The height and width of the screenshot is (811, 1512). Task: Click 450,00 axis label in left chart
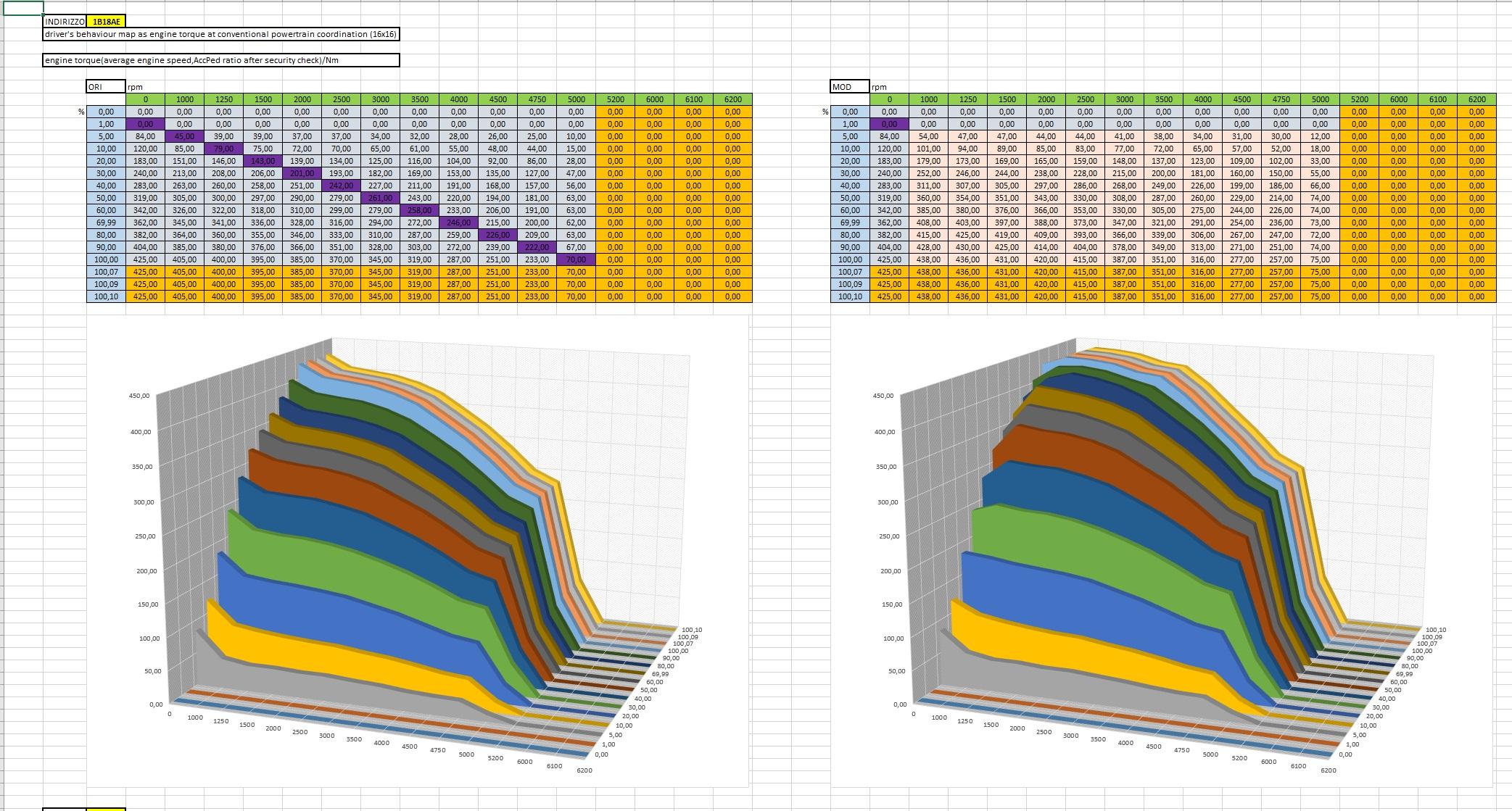139,396
